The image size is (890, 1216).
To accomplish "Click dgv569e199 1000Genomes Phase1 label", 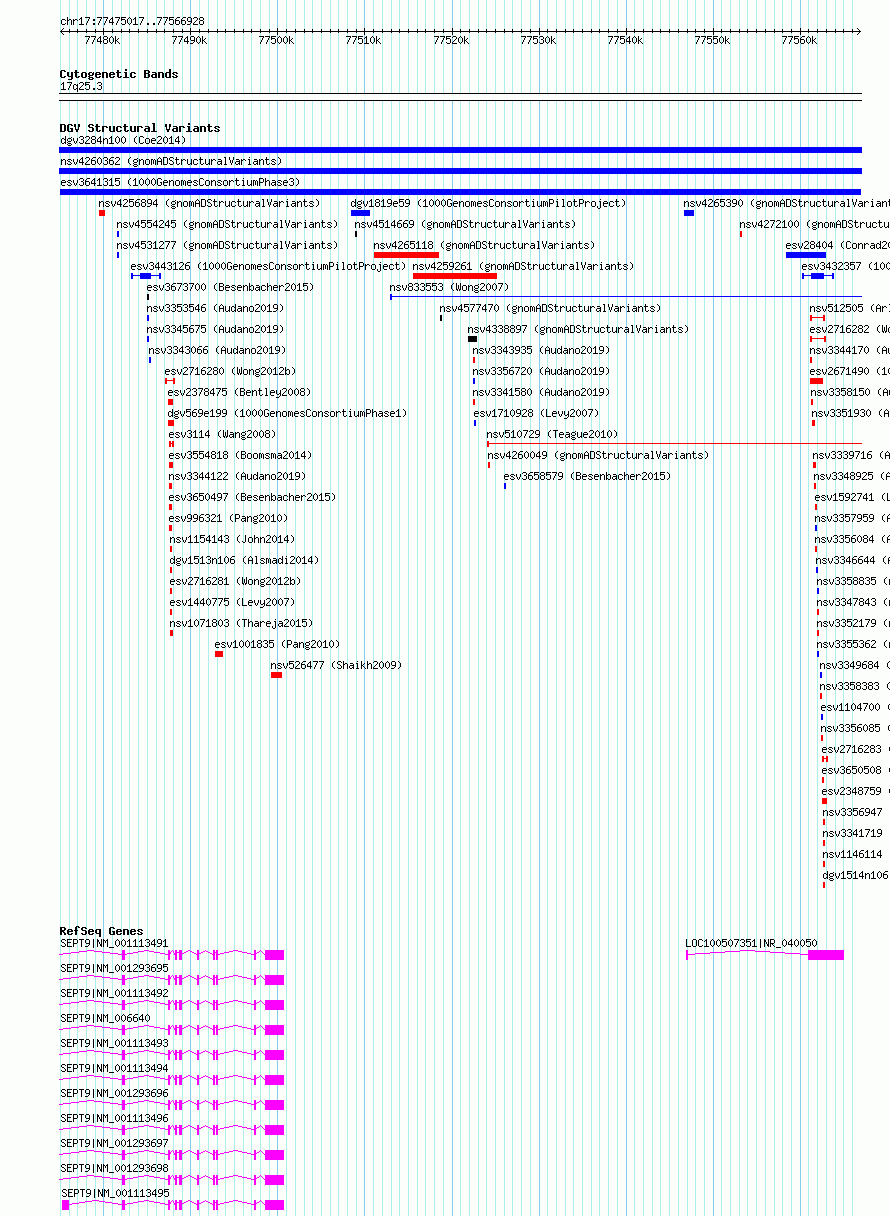I will coord(287,413).
